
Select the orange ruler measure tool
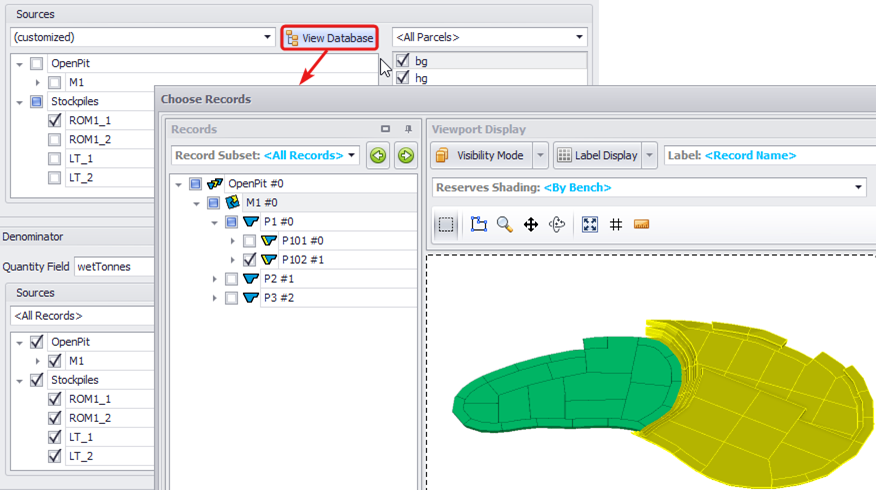coord(641,225)
